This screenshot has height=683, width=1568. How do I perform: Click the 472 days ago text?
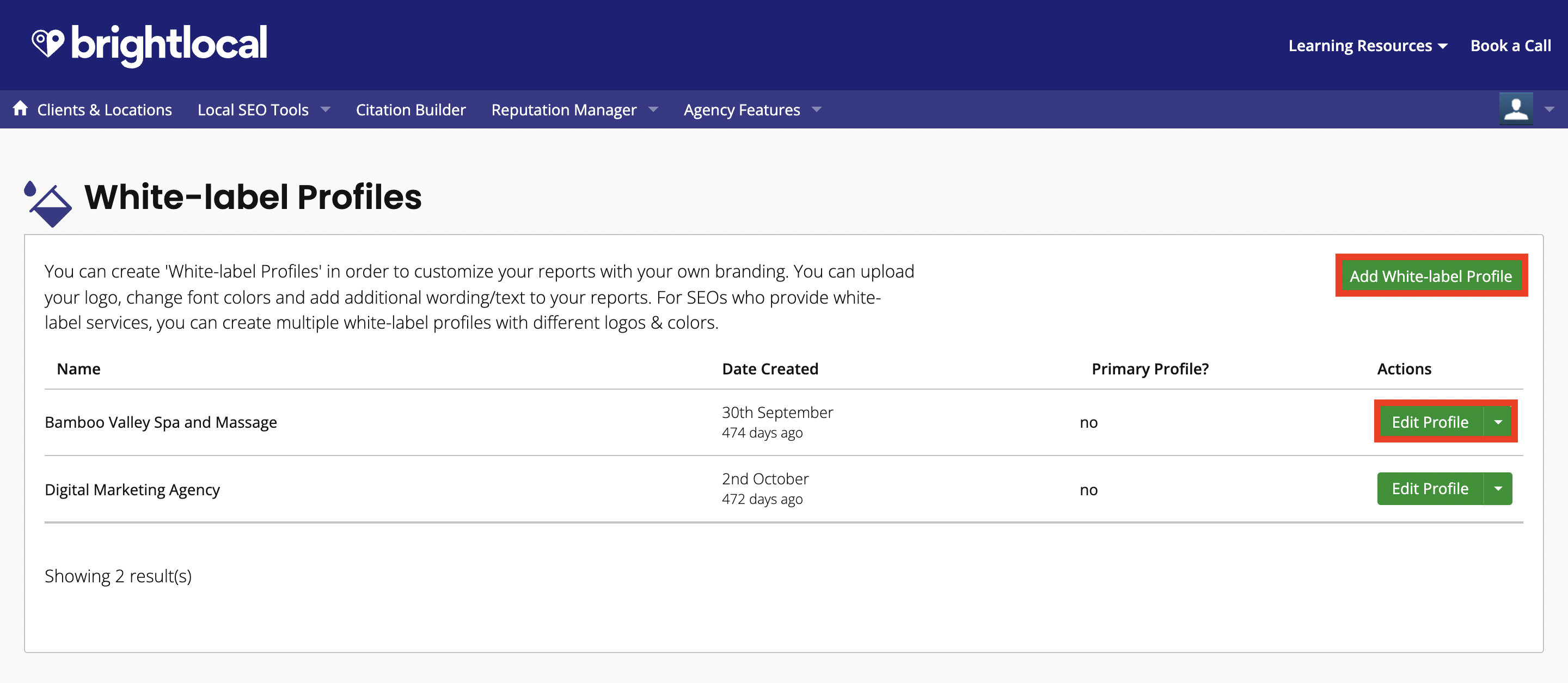click(x=762, y=499)
